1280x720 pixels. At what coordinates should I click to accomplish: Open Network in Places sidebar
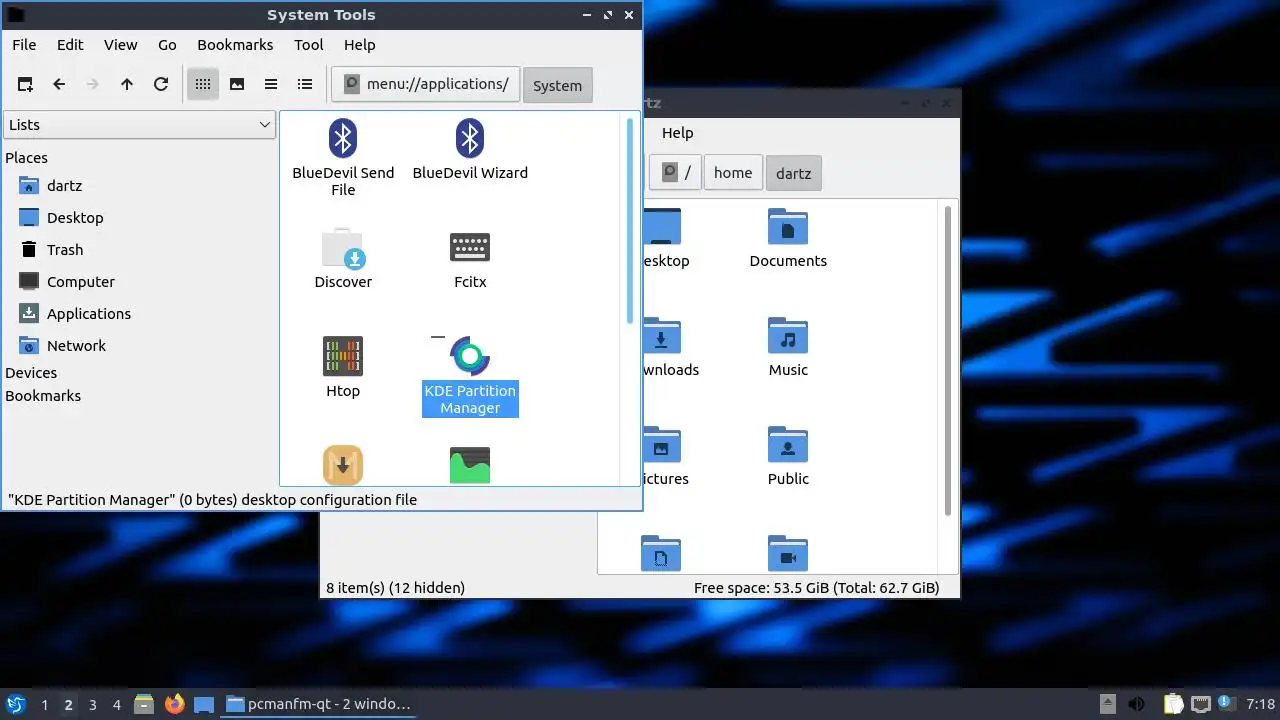[62, 346]
